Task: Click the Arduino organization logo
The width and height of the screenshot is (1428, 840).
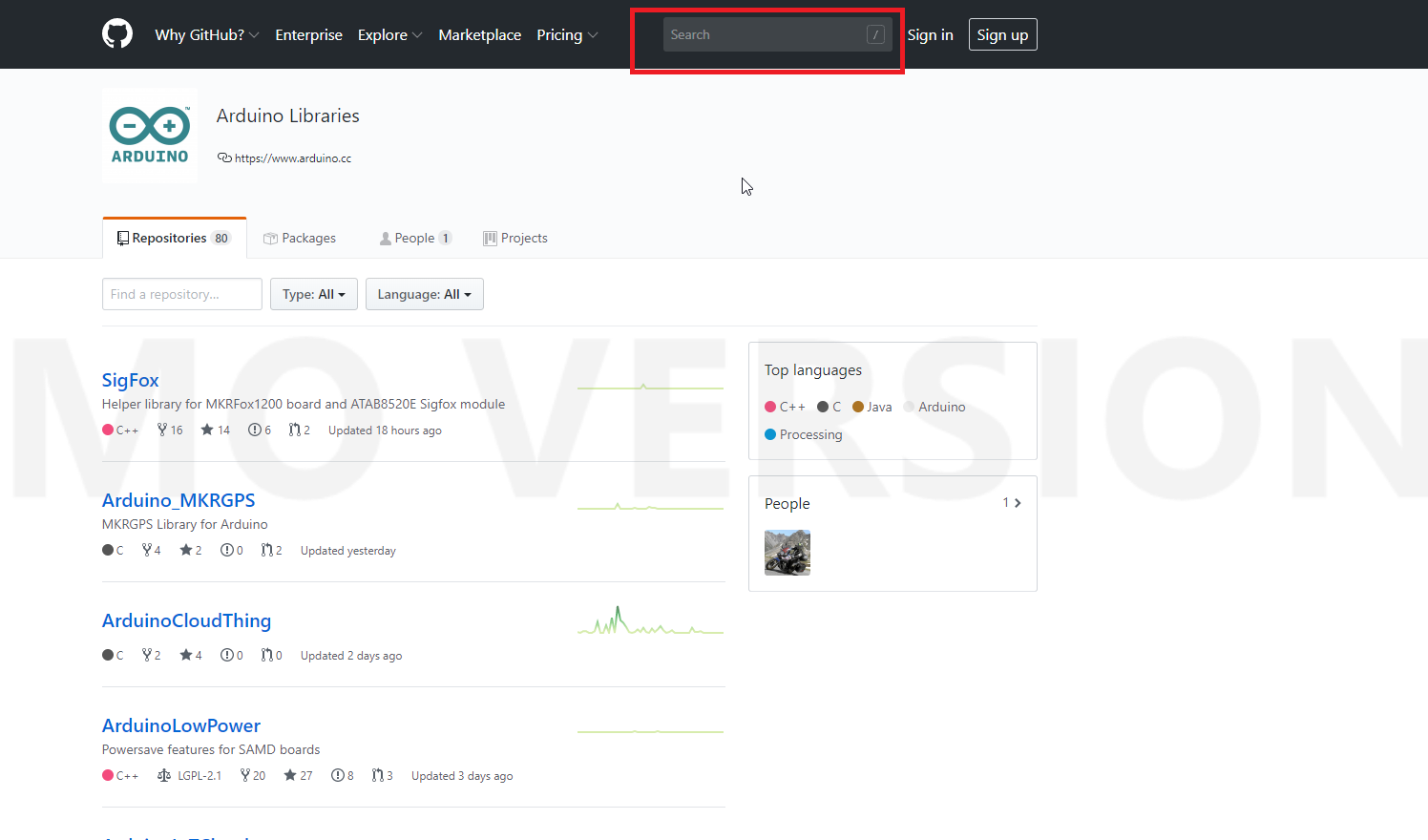Action: click(x=150, y=136)
